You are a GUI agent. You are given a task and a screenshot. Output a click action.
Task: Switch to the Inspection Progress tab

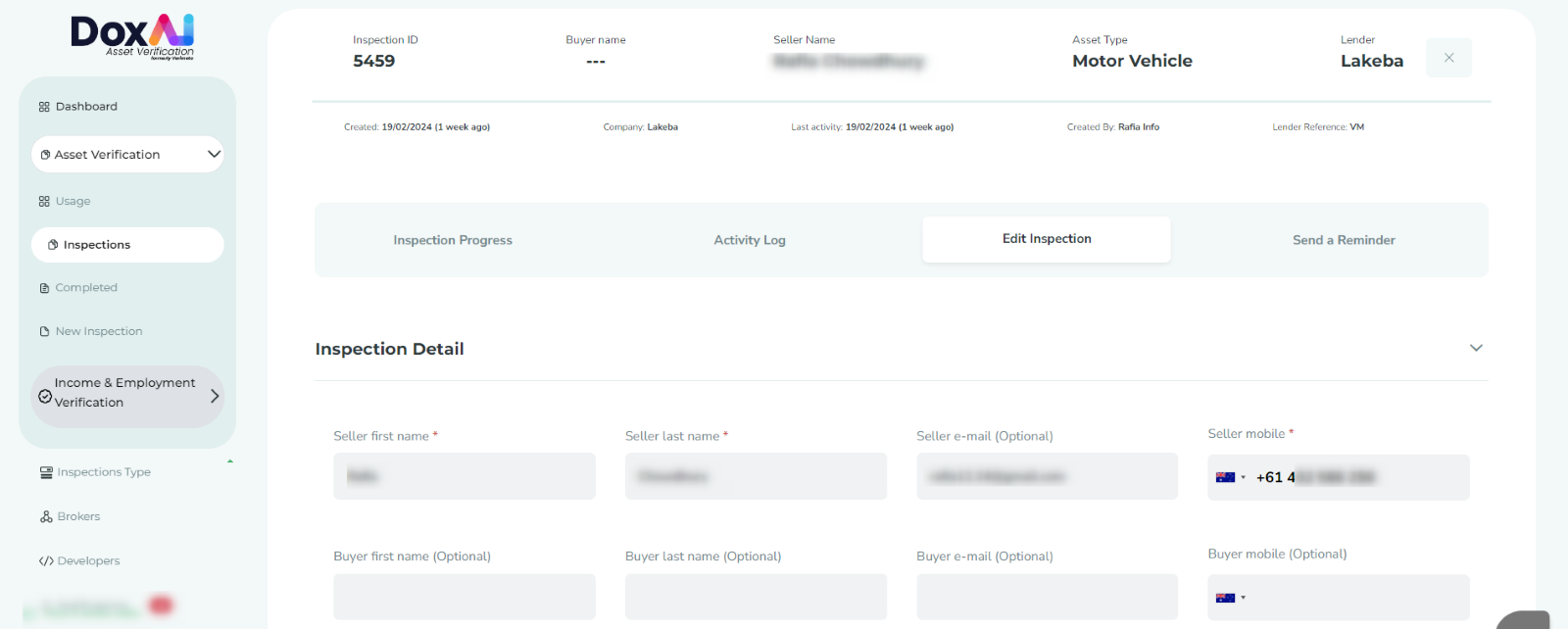[453, 240]
